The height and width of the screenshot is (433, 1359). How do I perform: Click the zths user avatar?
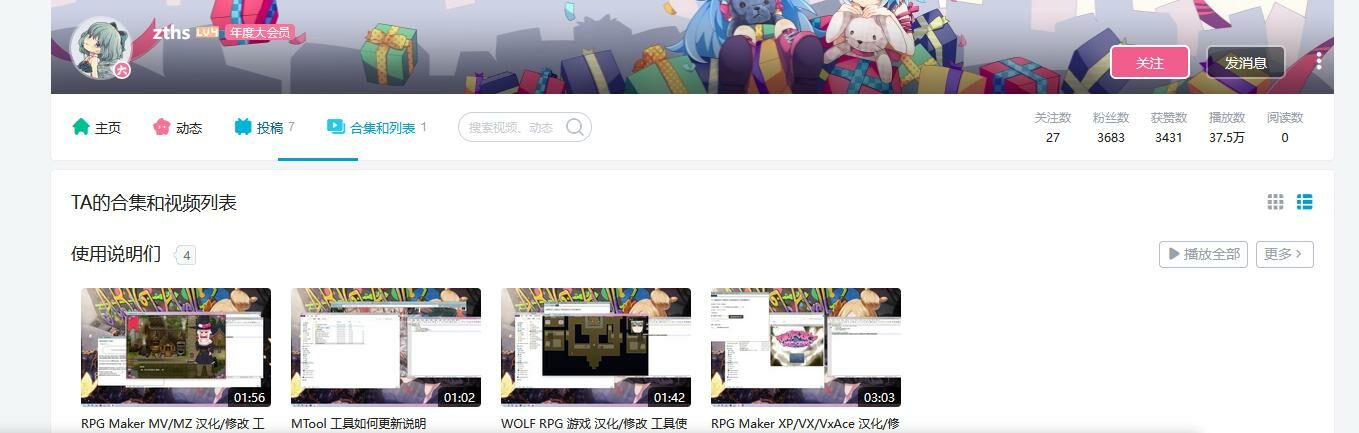click(x=100, y=47)
